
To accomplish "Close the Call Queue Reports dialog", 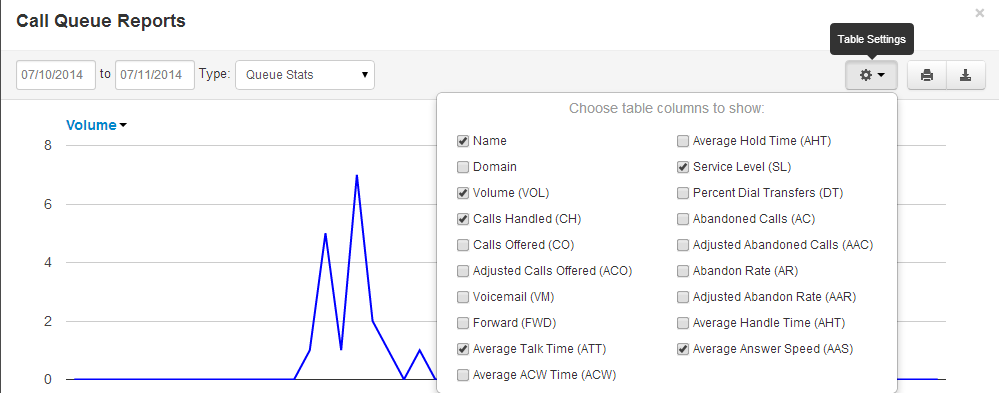I will pos(980,13).
